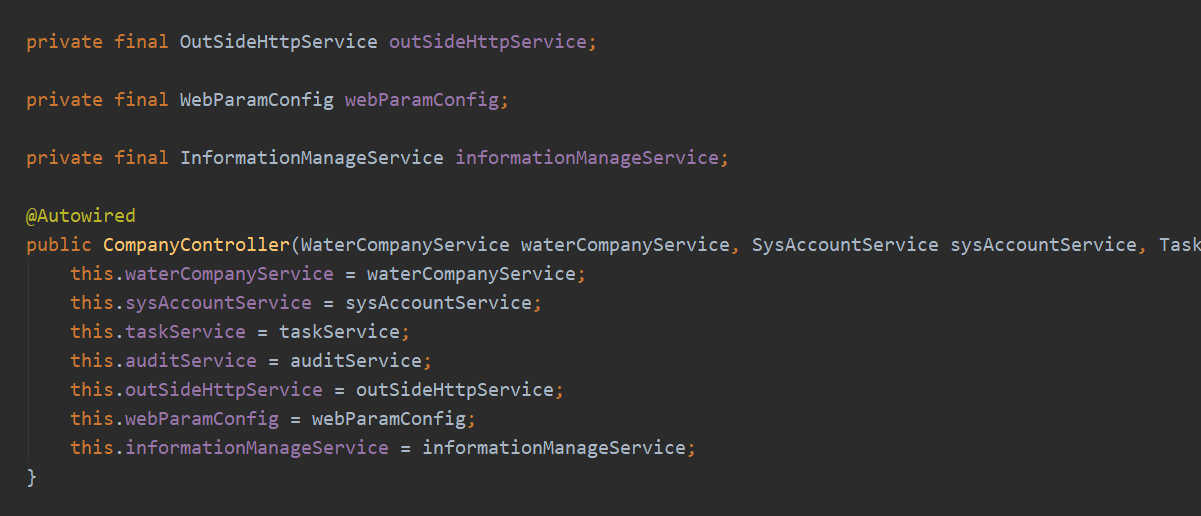Click the CompanyController constructor name

(195, 245)
